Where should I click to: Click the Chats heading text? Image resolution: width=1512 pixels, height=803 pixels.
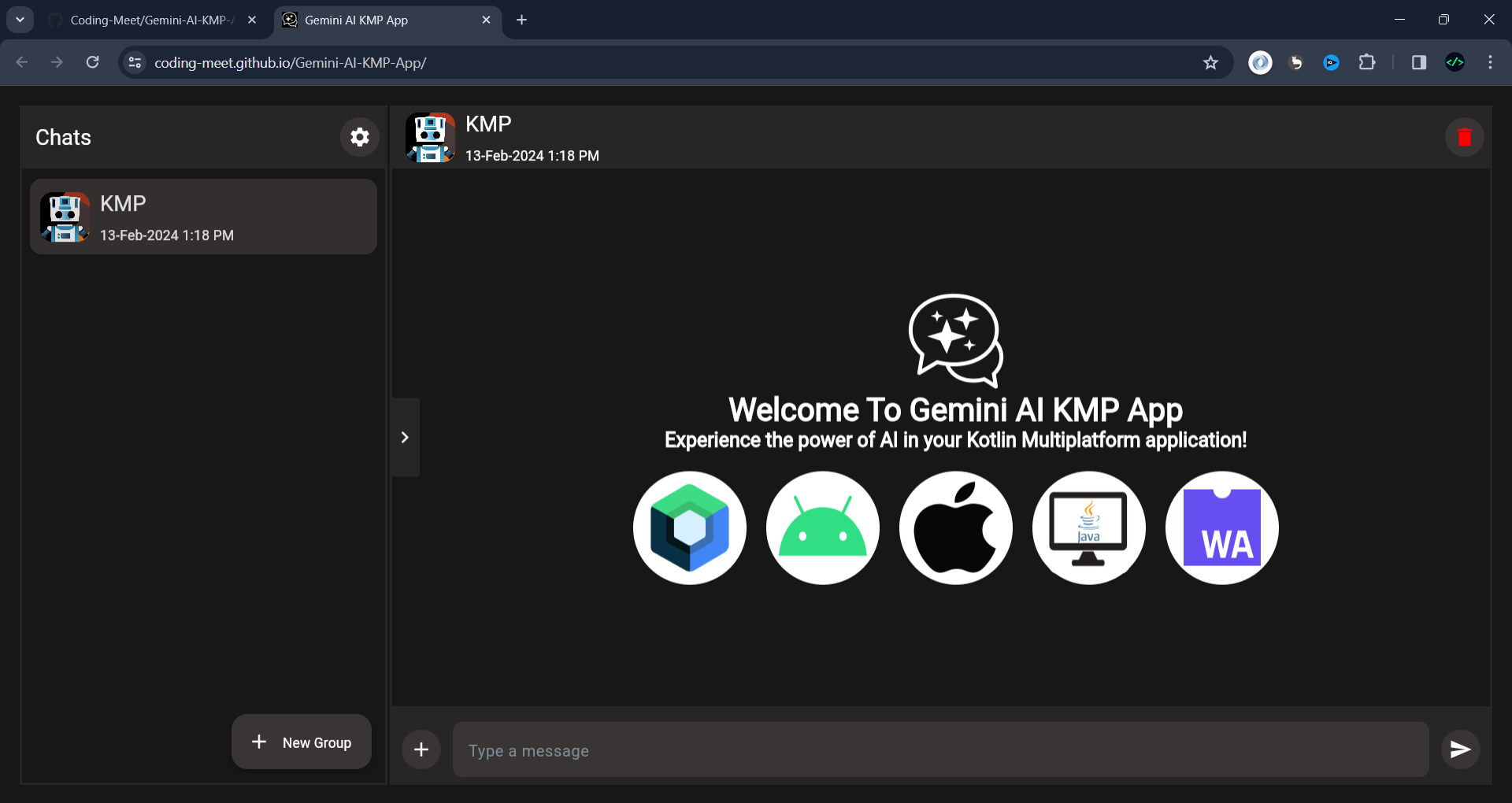(63, 137)
